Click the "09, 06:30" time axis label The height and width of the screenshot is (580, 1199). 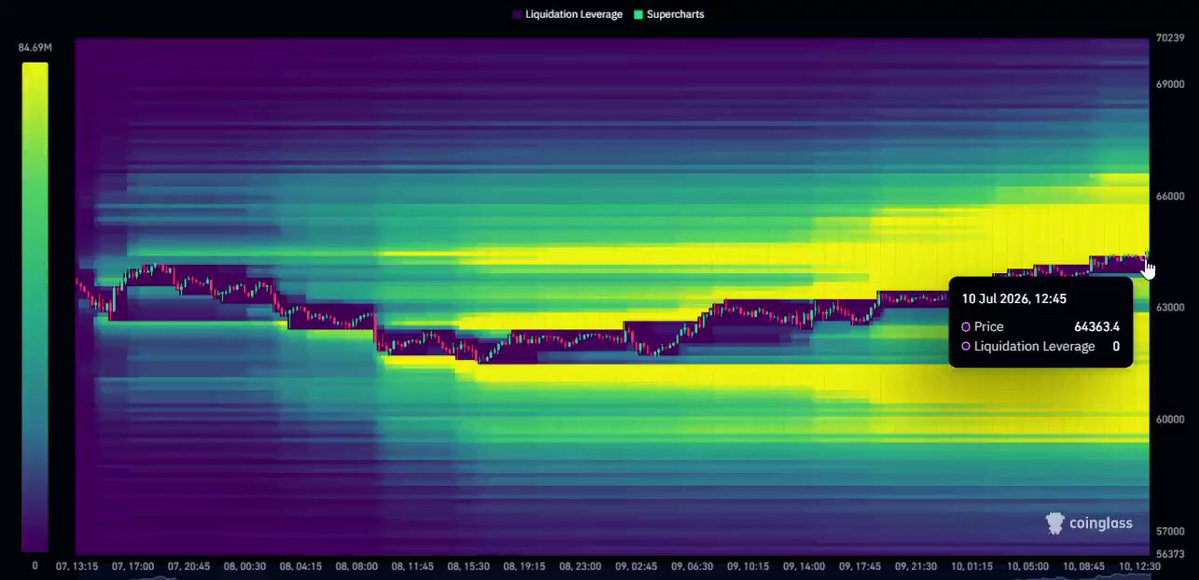tap(692, 567)
